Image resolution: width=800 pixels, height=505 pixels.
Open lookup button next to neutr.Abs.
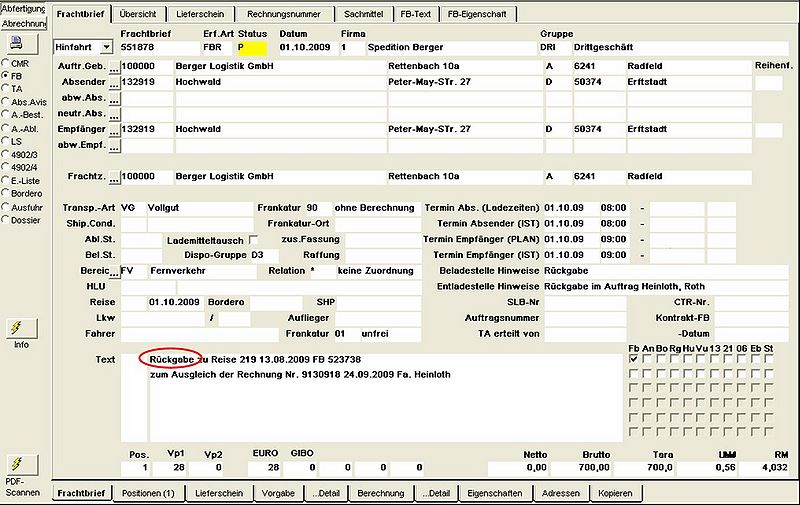pos(114,114)
